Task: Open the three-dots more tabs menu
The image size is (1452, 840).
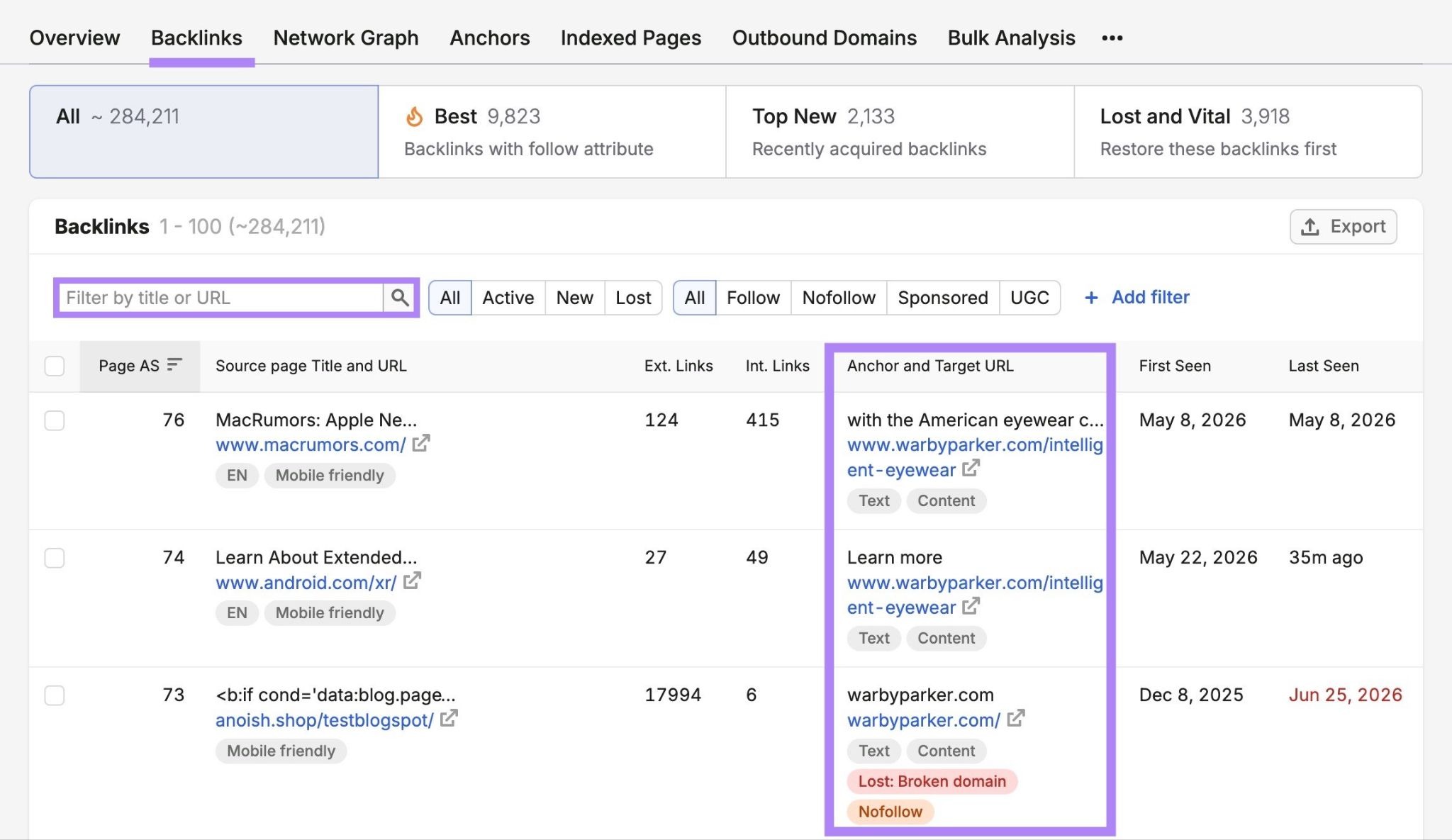Action: [x=1112, y=38]
